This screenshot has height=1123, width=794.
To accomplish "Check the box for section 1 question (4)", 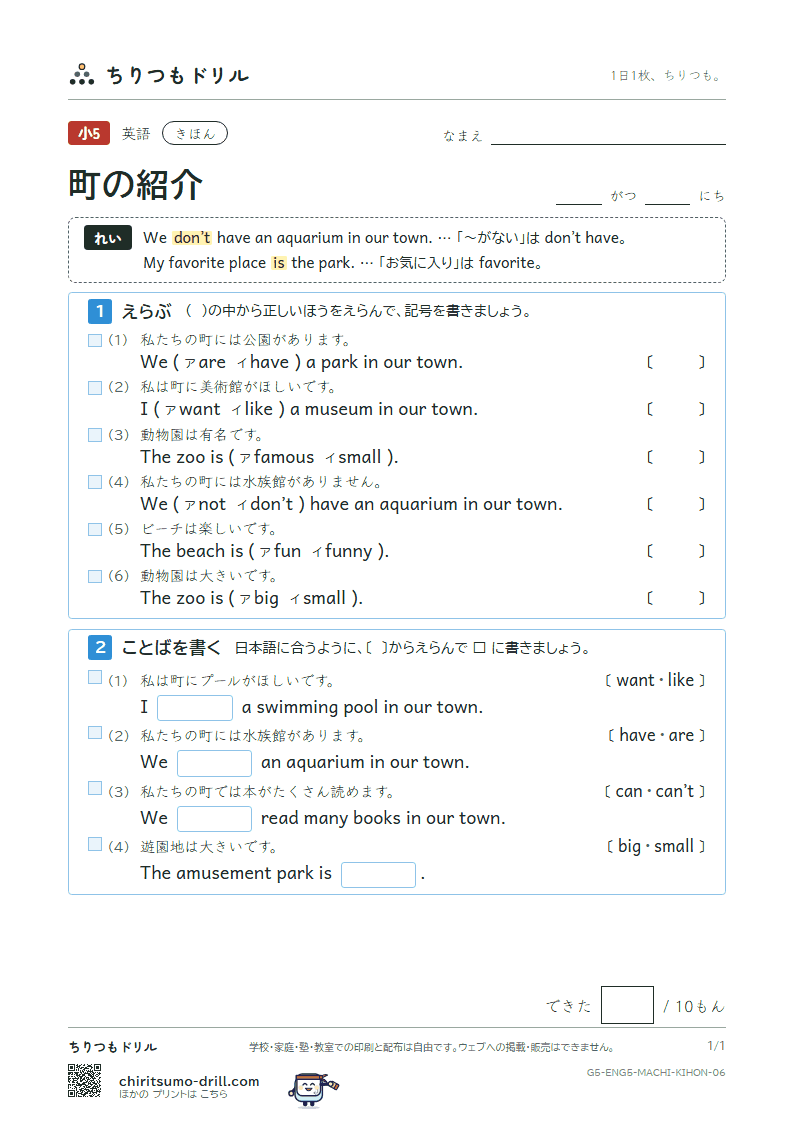I will [x=95, y=482].
